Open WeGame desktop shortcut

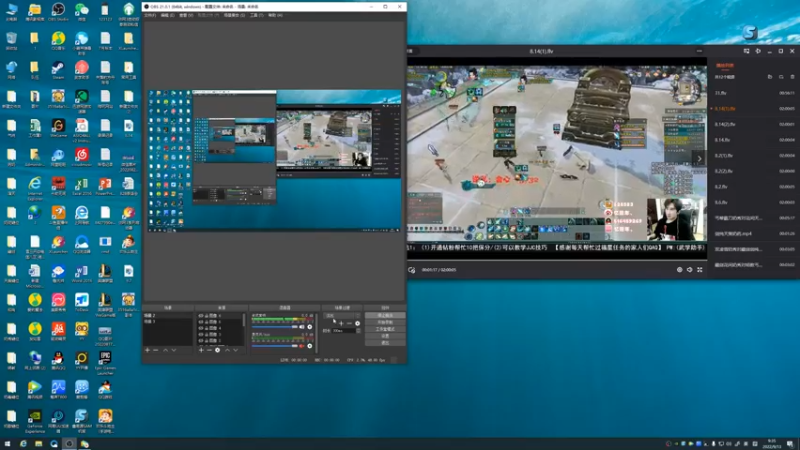click(x=58, y=128)
